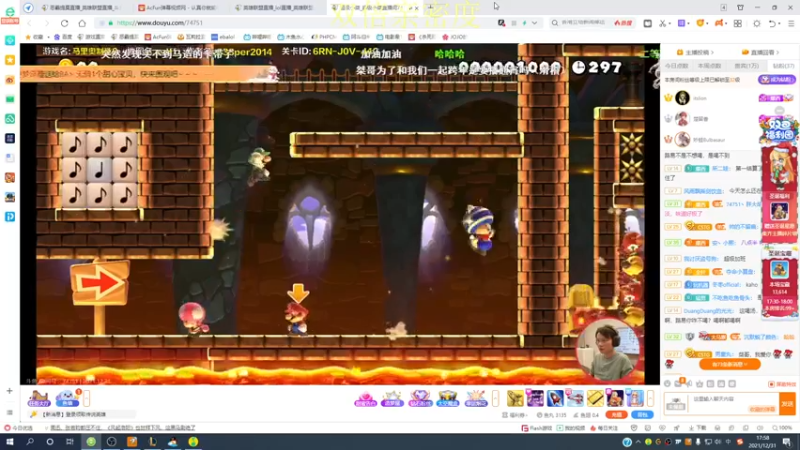Expand address bar dropdown chevron
The width and height of the screenshot is (800, 450).
pyautogui.click(x=534, y=23)
